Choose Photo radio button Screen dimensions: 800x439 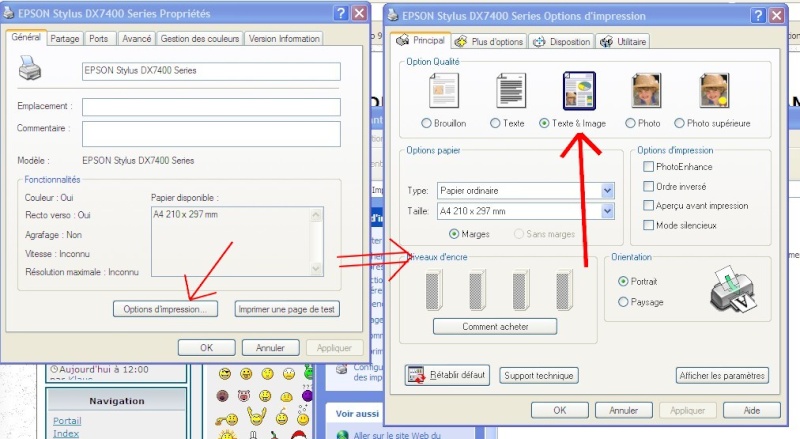[630, 123]
